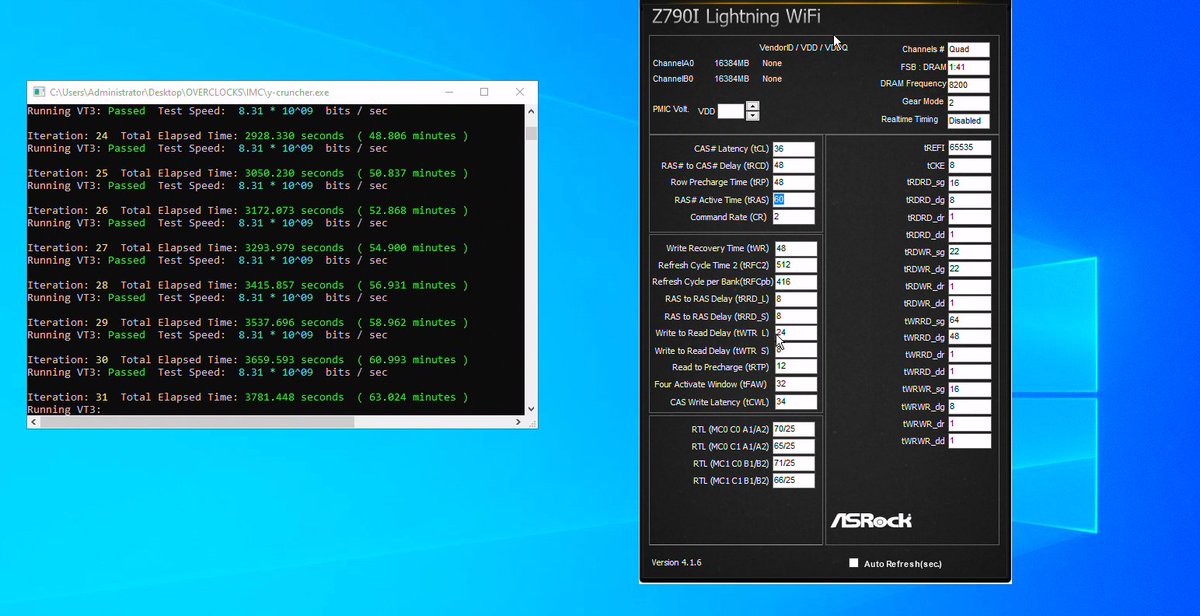This screenshot has width=1200, height=616.
Task: Click the CAS Write Latency (tCWL) field
Action: click(x=795, y=402)
